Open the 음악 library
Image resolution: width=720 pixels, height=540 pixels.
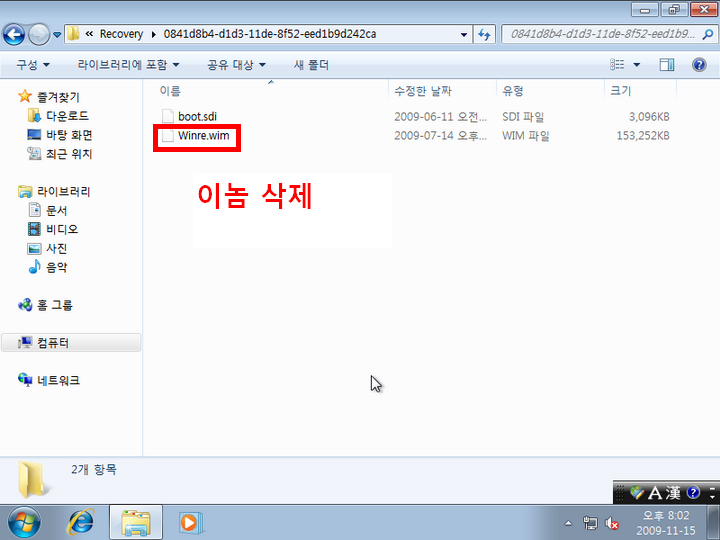tap(56, 267)
